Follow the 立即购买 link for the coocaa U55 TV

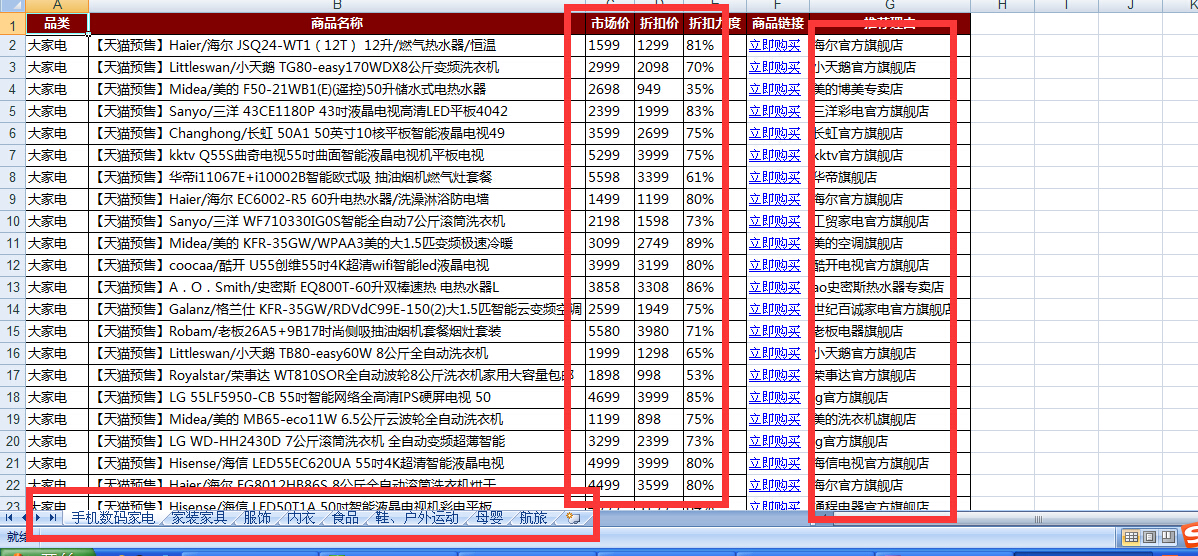[774, 265]
